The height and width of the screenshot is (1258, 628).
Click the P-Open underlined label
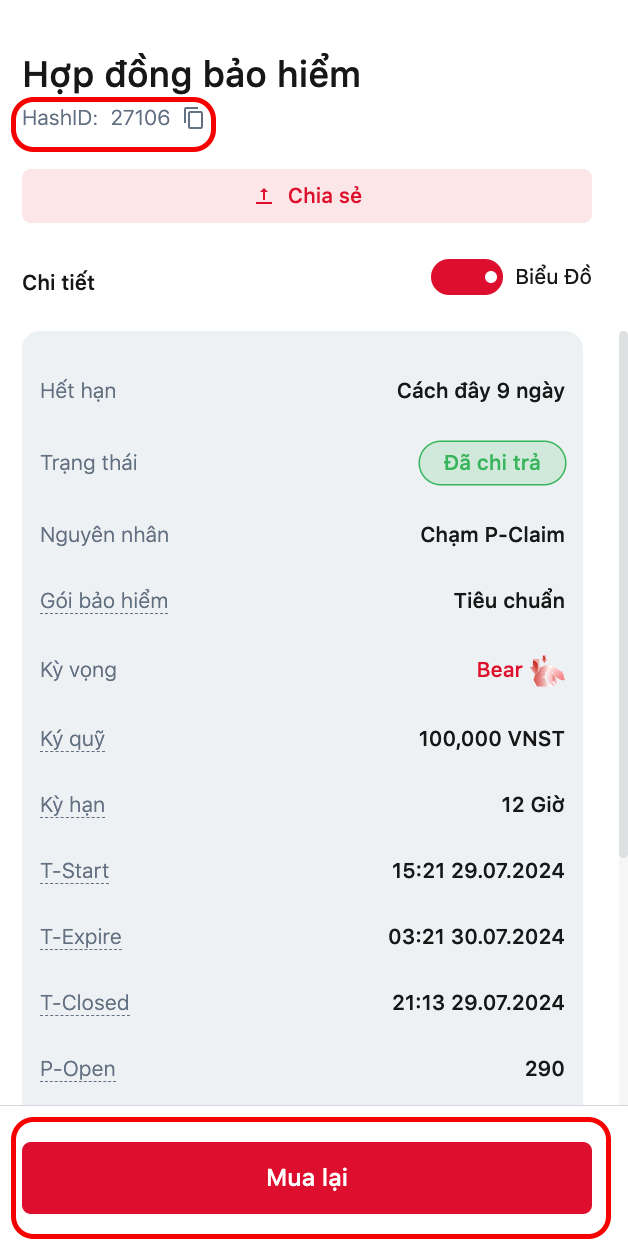[78, 1069]
